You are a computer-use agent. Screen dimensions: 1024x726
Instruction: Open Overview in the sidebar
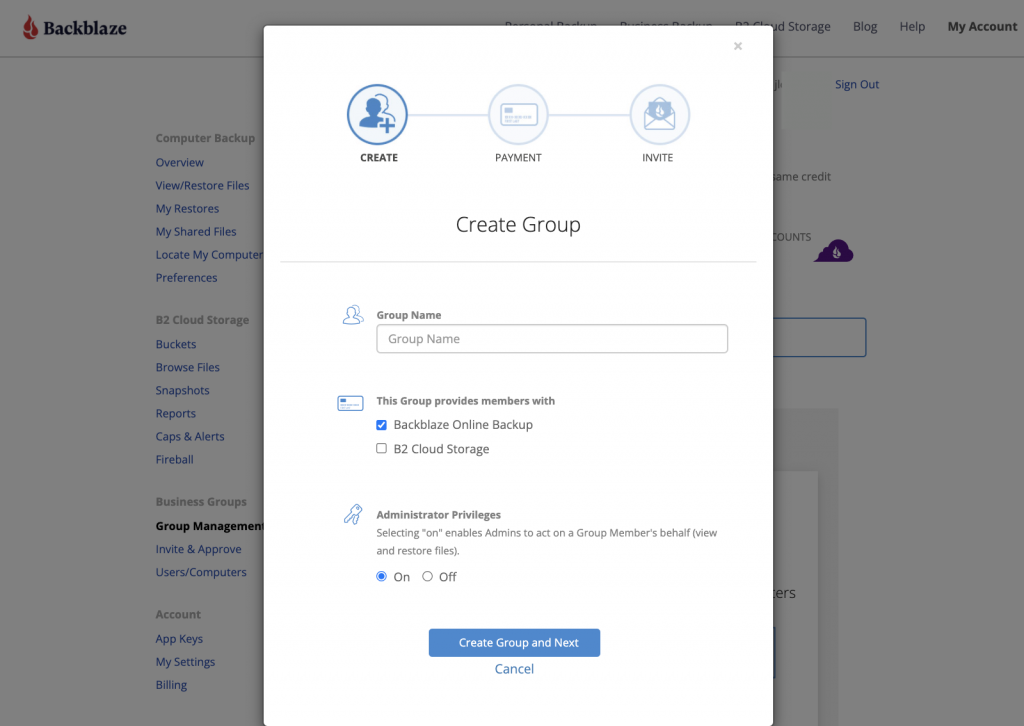click(180, 163)
